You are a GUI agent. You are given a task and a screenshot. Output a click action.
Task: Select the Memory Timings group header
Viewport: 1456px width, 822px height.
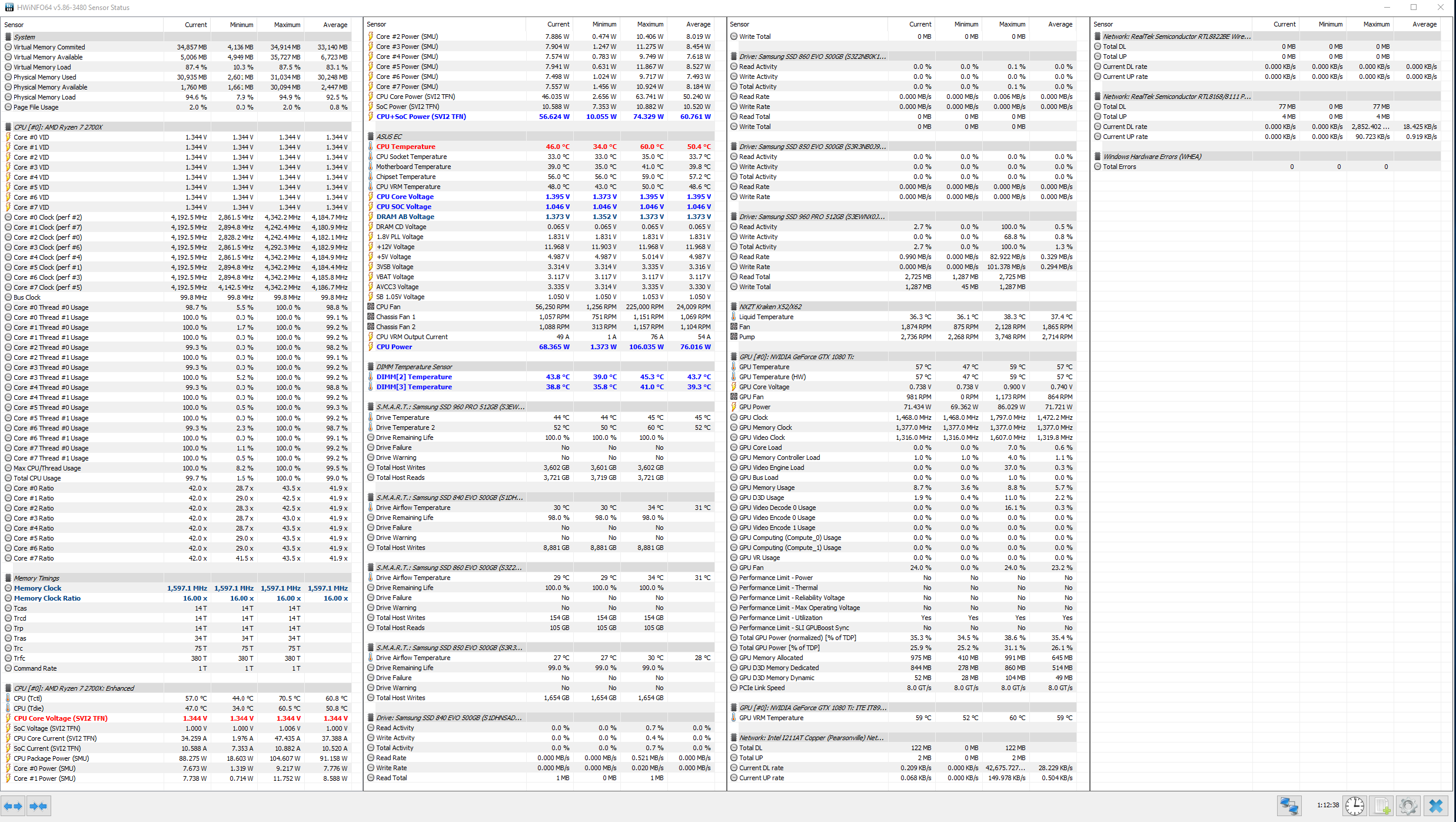[36, 578]
